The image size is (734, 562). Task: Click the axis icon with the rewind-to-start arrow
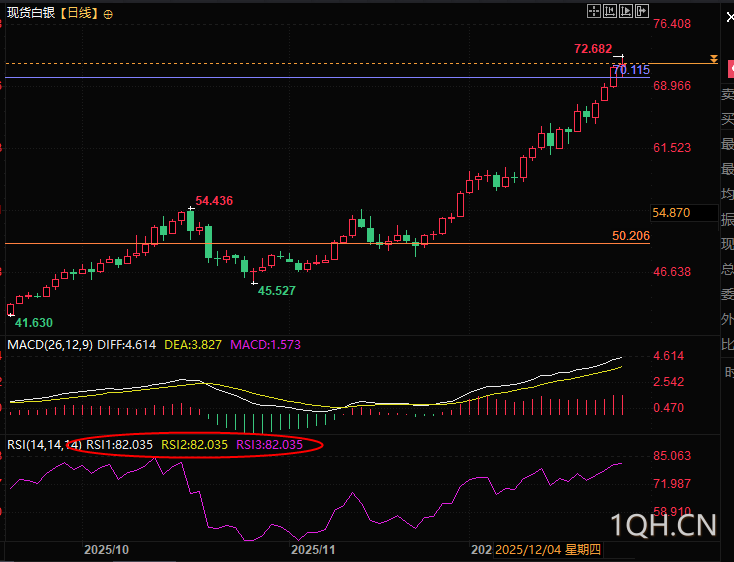(609, 11)
